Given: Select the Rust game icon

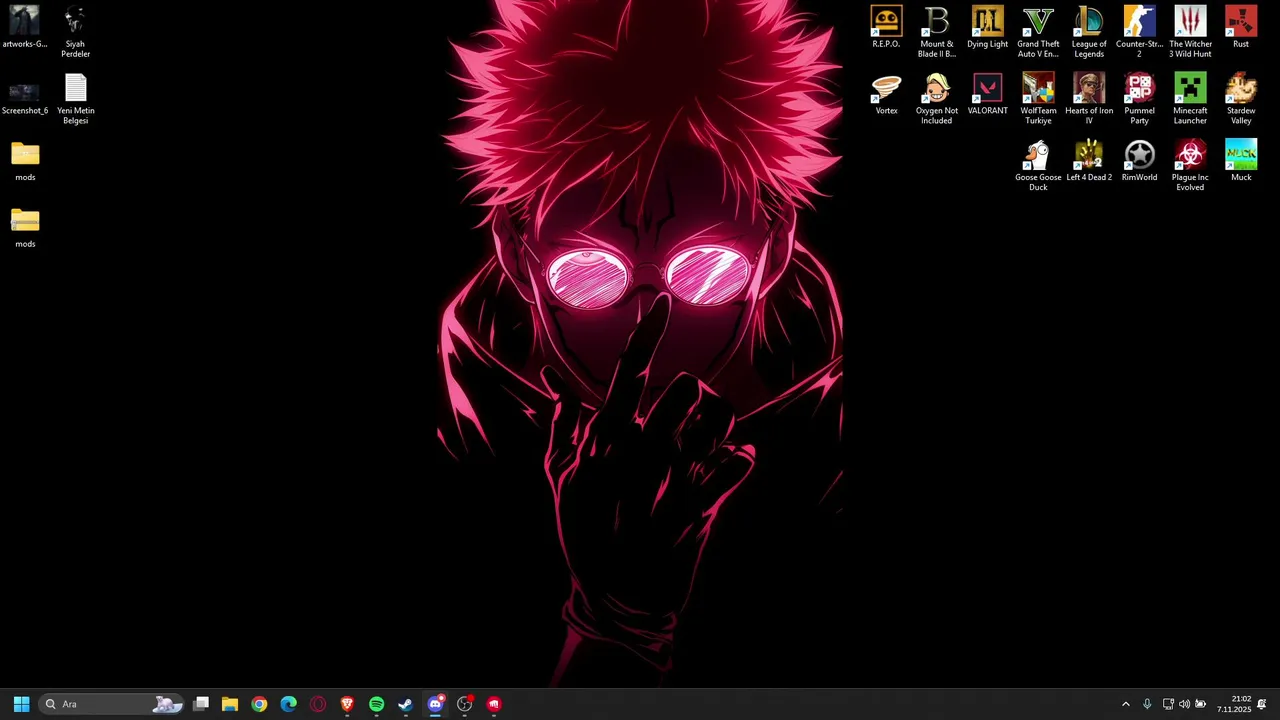Looking at the screenshot, I should [1241, 28].
